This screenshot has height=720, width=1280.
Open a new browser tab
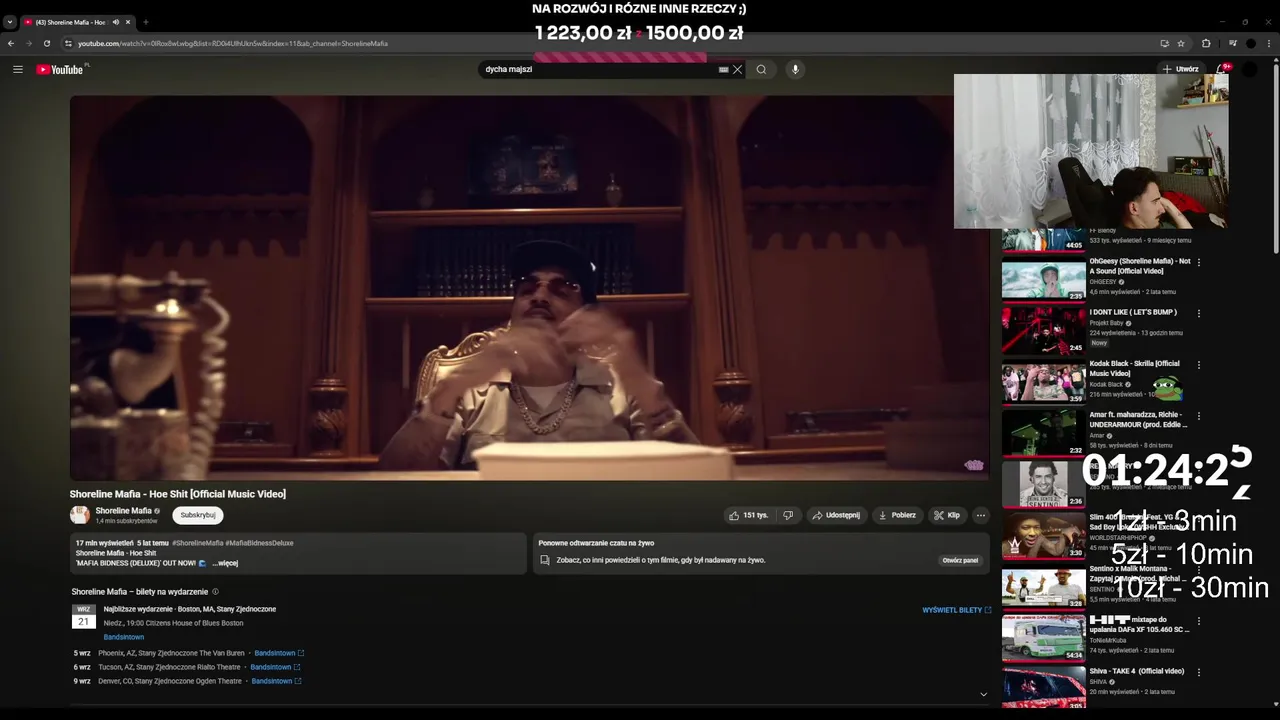point(146,22)
